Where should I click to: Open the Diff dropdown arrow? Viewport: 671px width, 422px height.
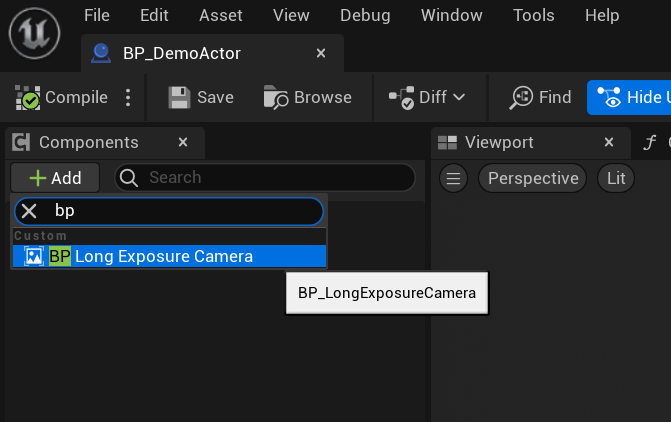click(x=459, y=98)
